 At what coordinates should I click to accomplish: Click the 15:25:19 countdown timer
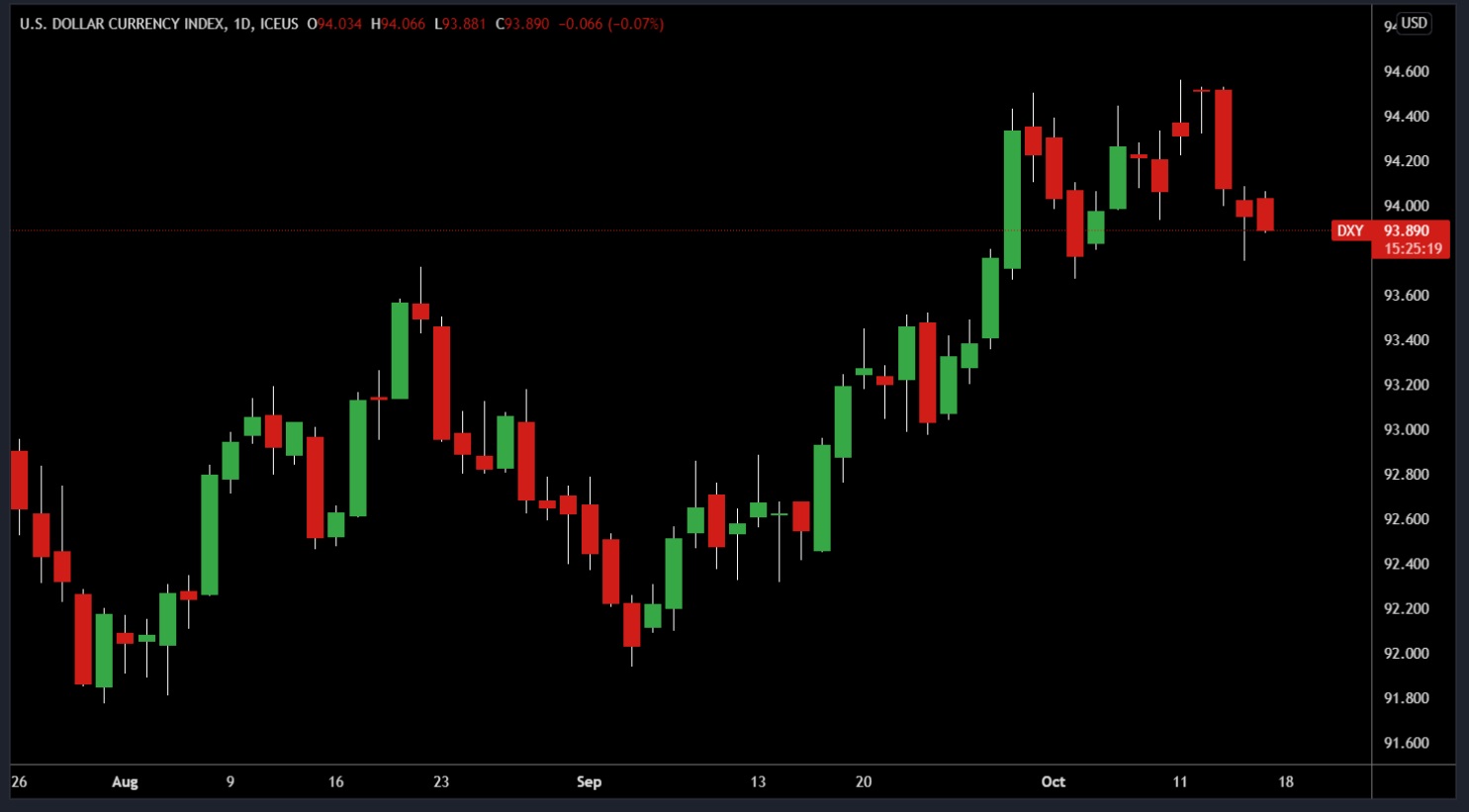pyautogui.click(x=1413, y=248)
